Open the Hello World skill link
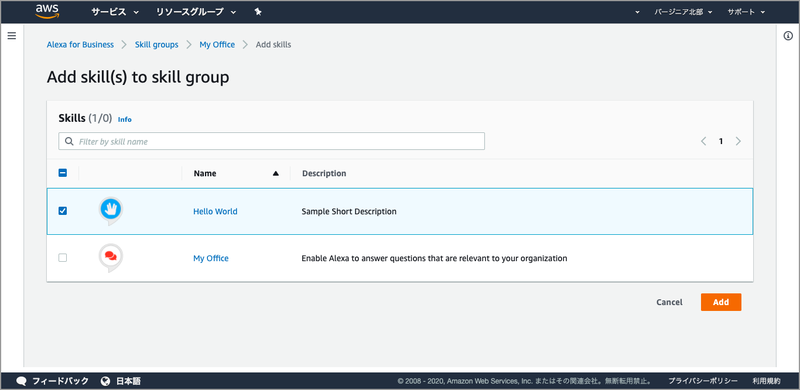Image resolution: width=800 pixels, height=390 pixels. coord(215,211)
